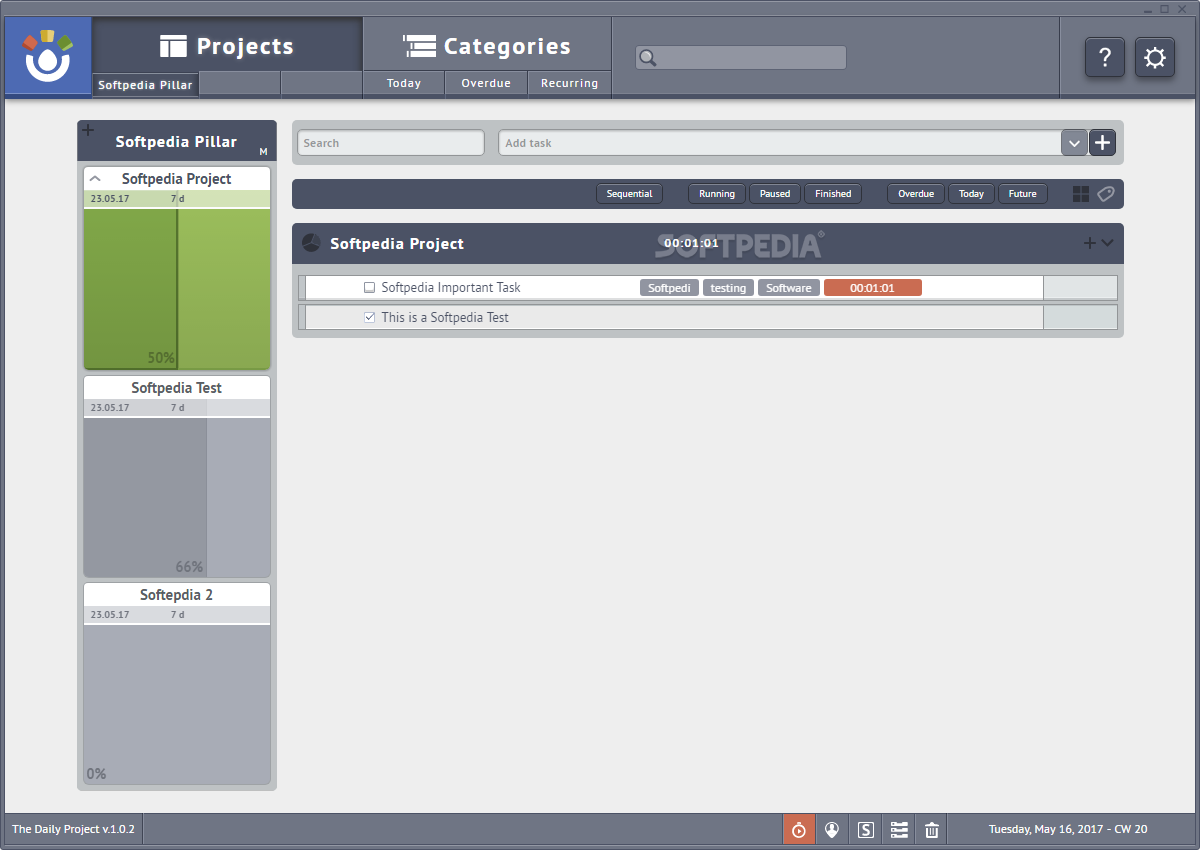This screenshot has height=850, width=1200.
Task: Open the help question mark button
Action: pyautogui.click(x=1105, y=58)
